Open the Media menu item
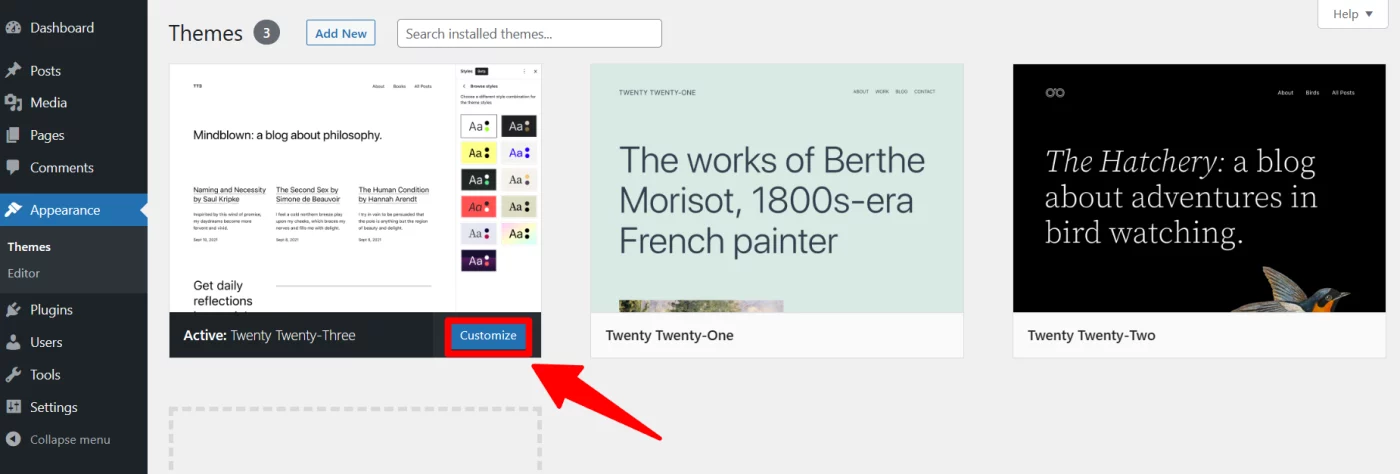Screen dimensions: 1400x474 [x=49, y=103]
